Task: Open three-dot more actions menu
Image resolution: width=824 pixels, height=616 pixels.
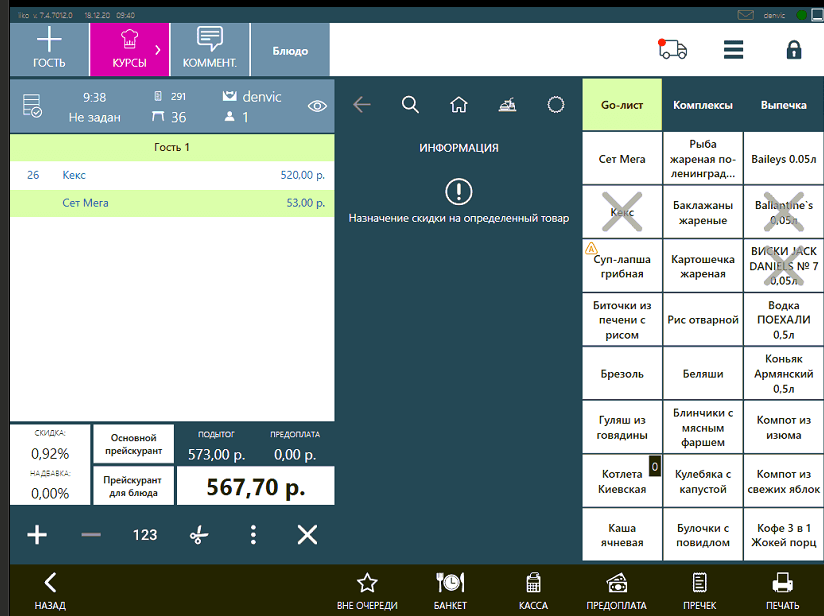Action: pyautogui.click(x=253, y=535)
